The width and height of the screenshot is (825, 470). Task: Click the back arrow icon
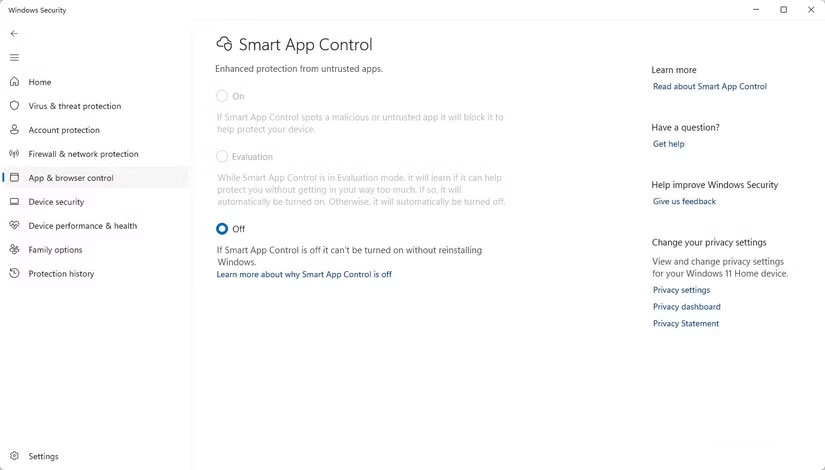click(x=14, y=33)
